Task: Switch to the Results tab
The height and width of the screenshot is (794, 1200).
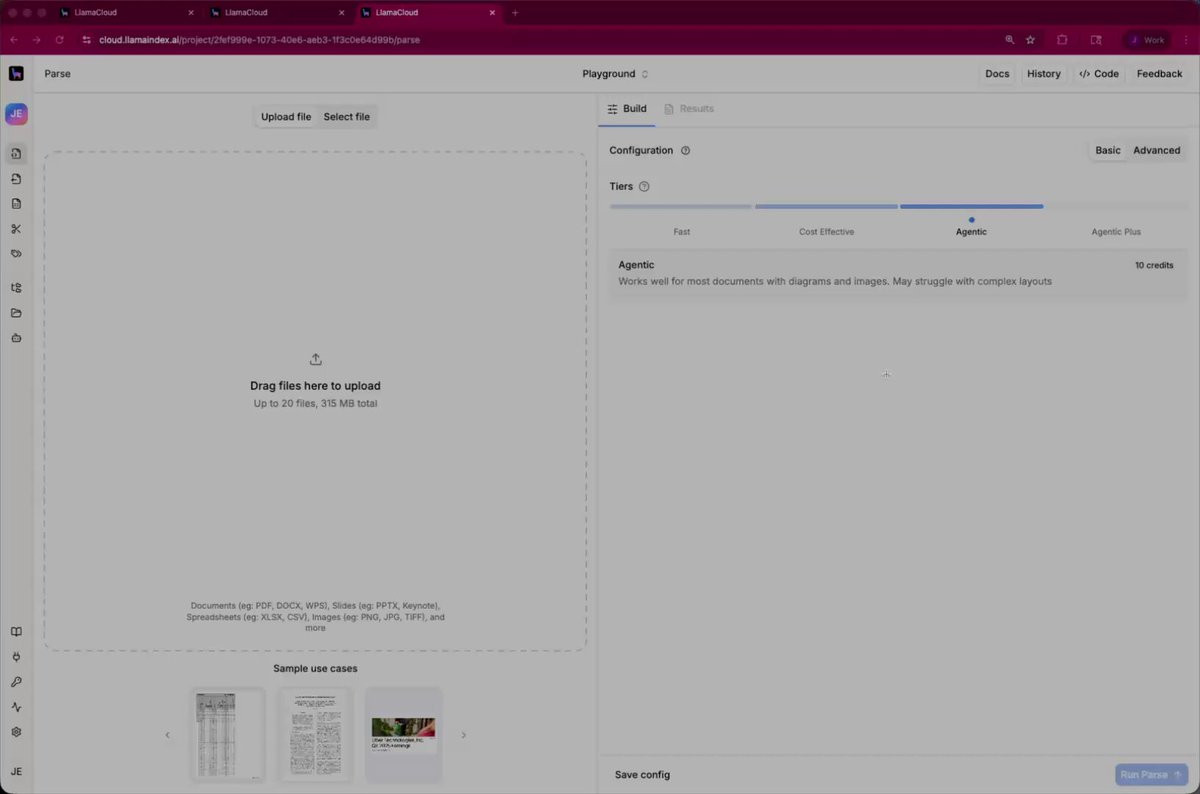Action: 689,109
